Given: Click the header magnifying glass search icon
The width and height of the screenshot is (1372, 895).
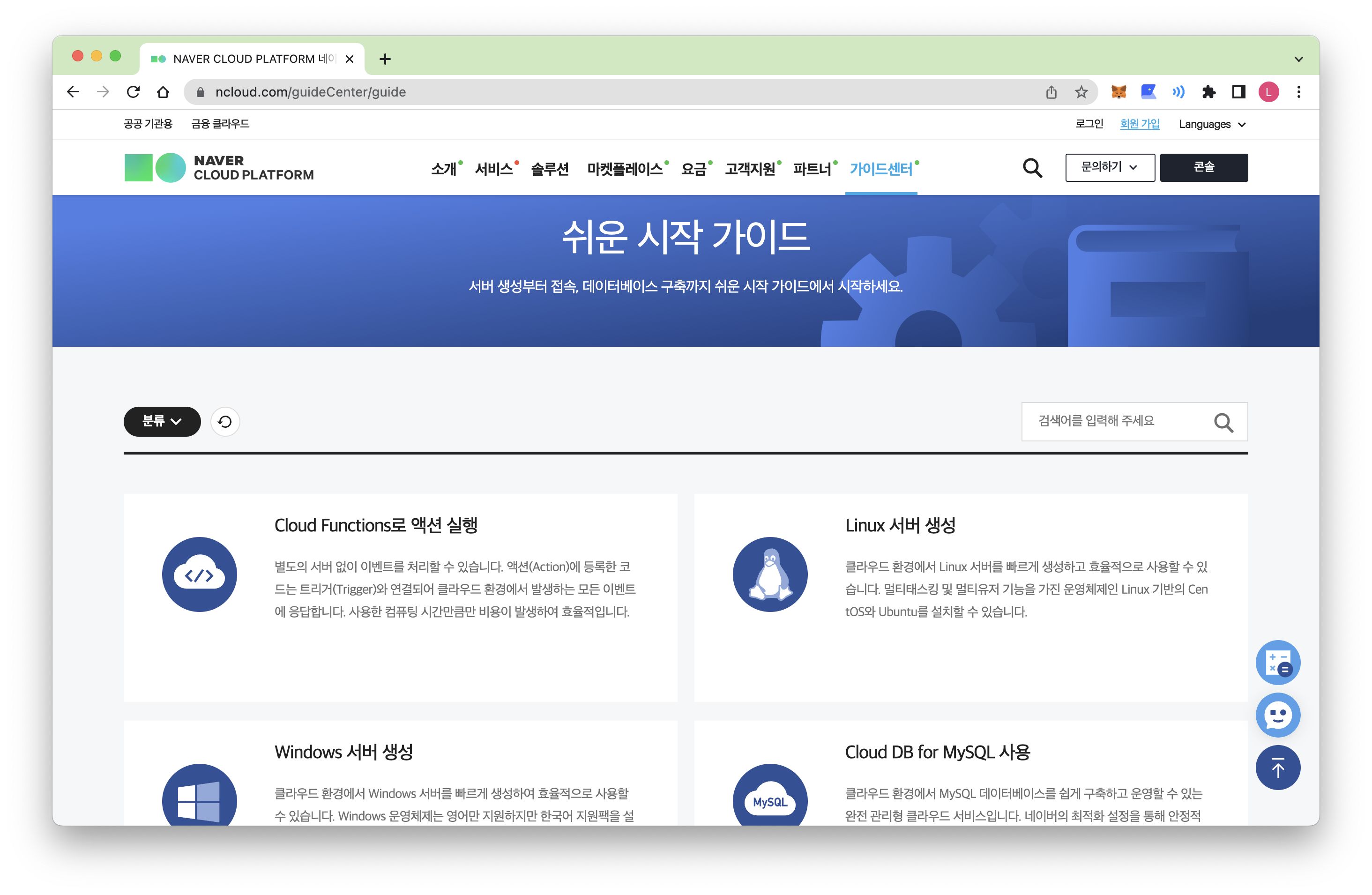Looking at the screenshot, I should click(x=1032, y=168).
